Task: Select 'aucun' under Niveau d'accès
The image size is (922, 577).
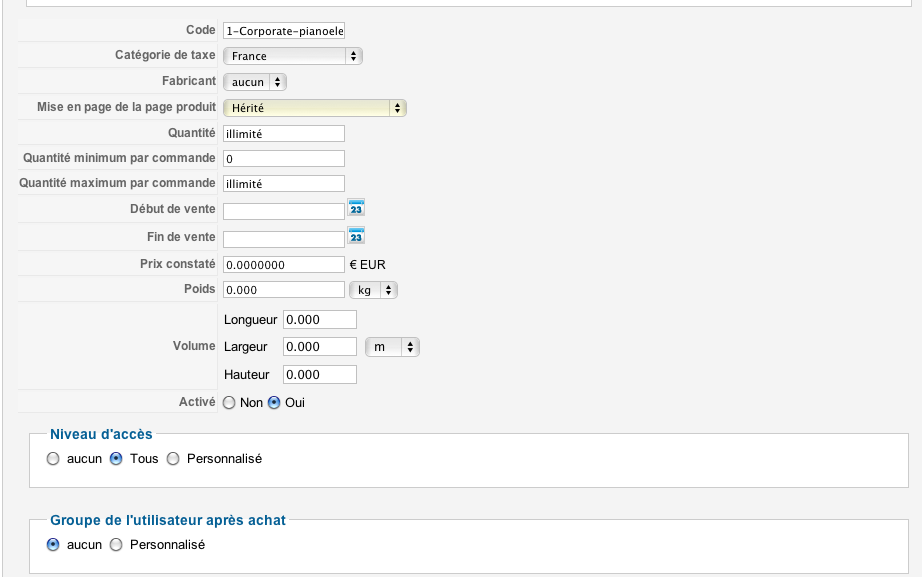Action: pos(53,459)
